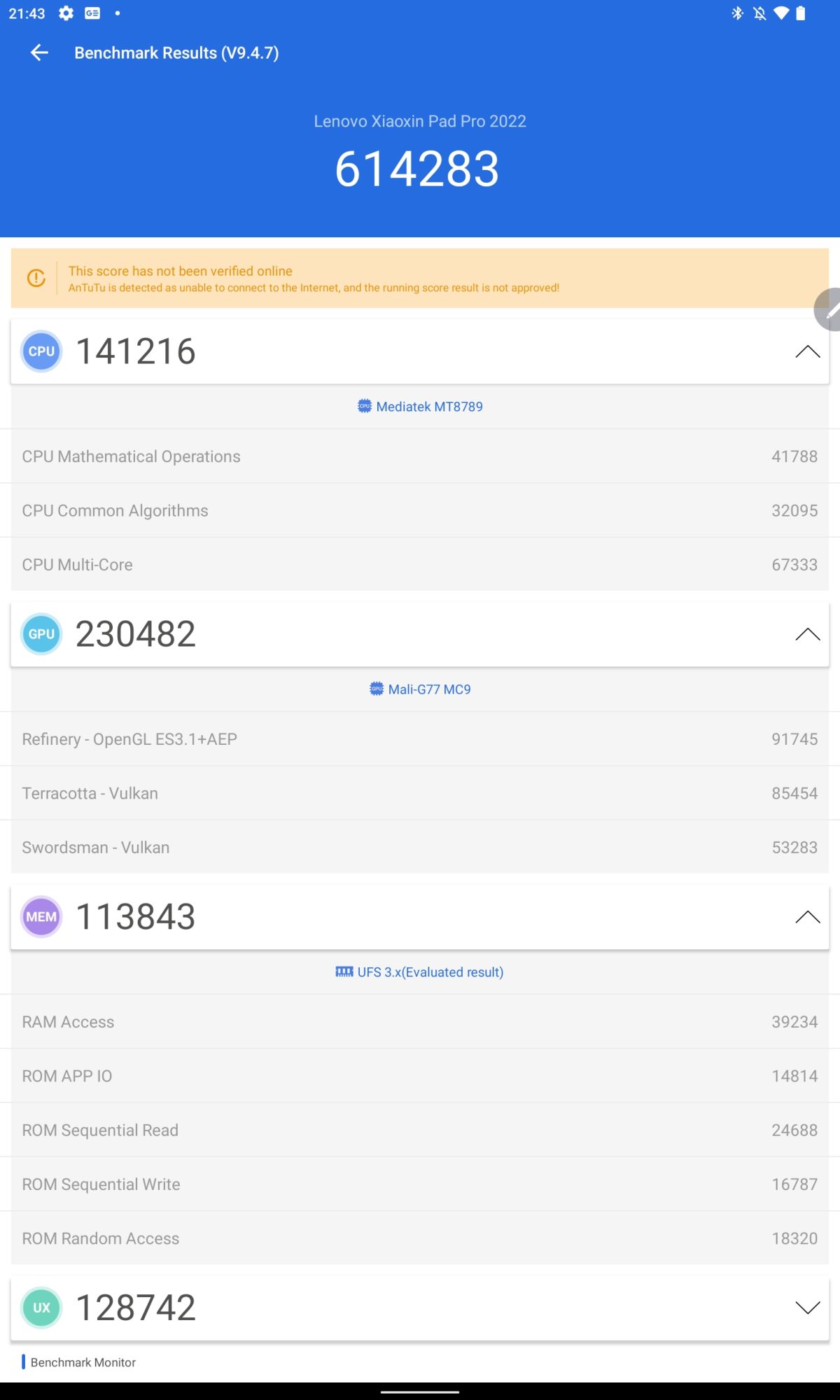The width and height of the screenshot is (840, 1400).
Task: Select the Terracotta - Vulkan row
Action: pyautogui.click(x=420, y=793)
